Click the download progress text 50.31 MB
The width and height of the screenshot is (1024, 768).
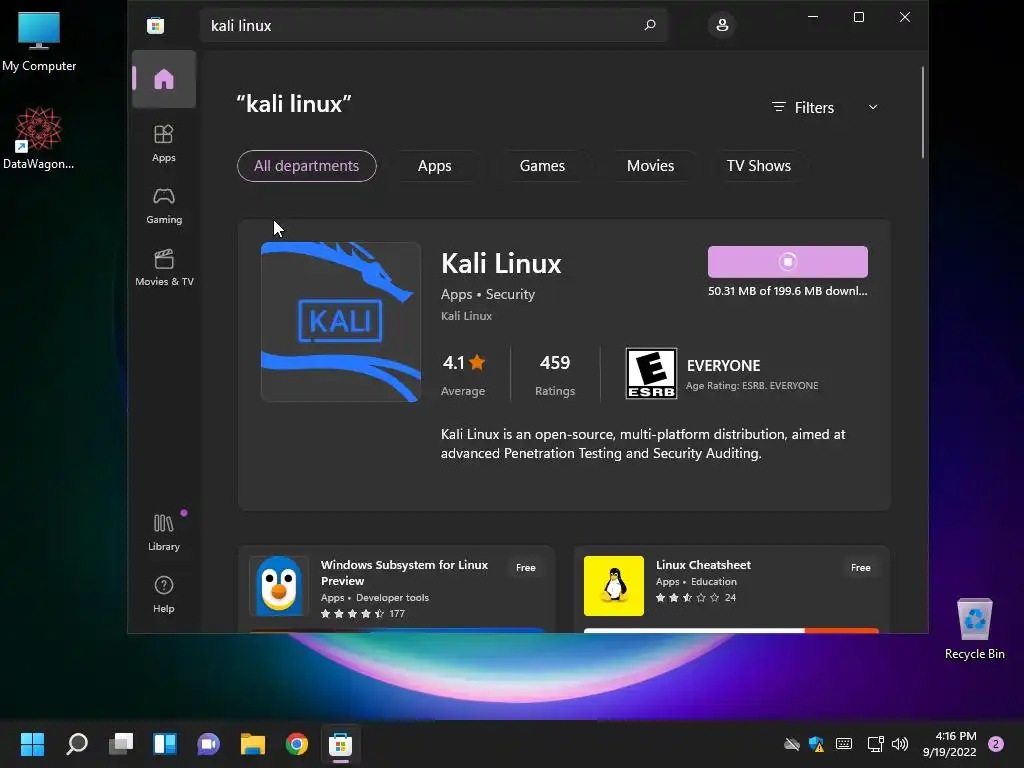pyautogui.click(x=788, y=291)
